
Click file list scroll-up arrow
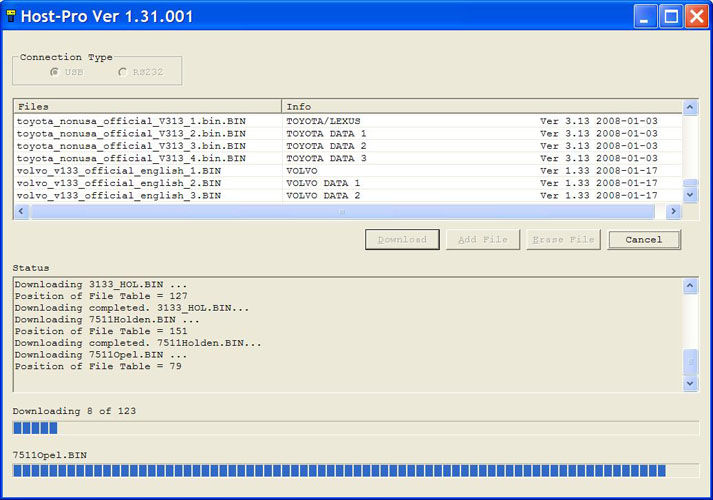click(690, 107)
